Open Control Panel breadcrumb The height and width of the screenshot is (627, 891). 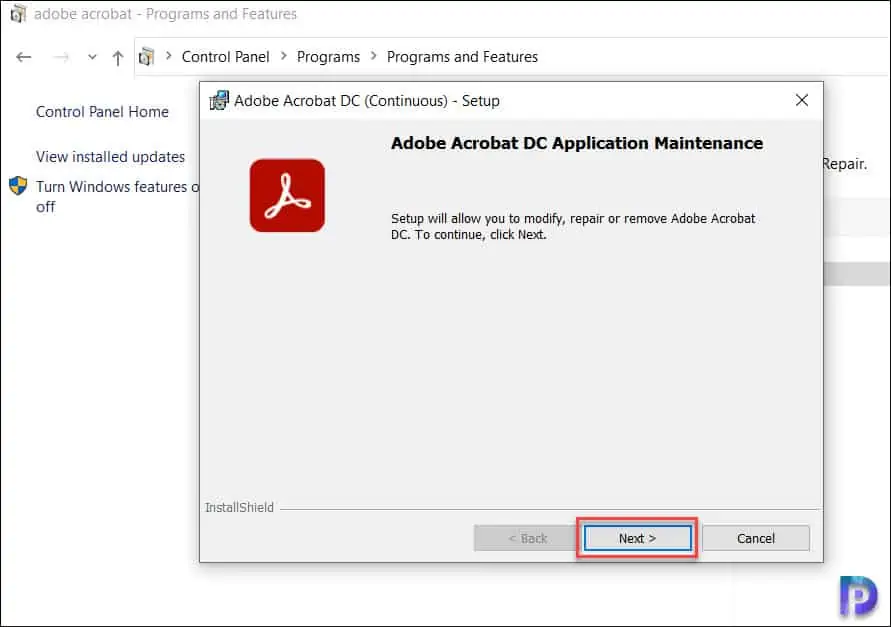226,57
